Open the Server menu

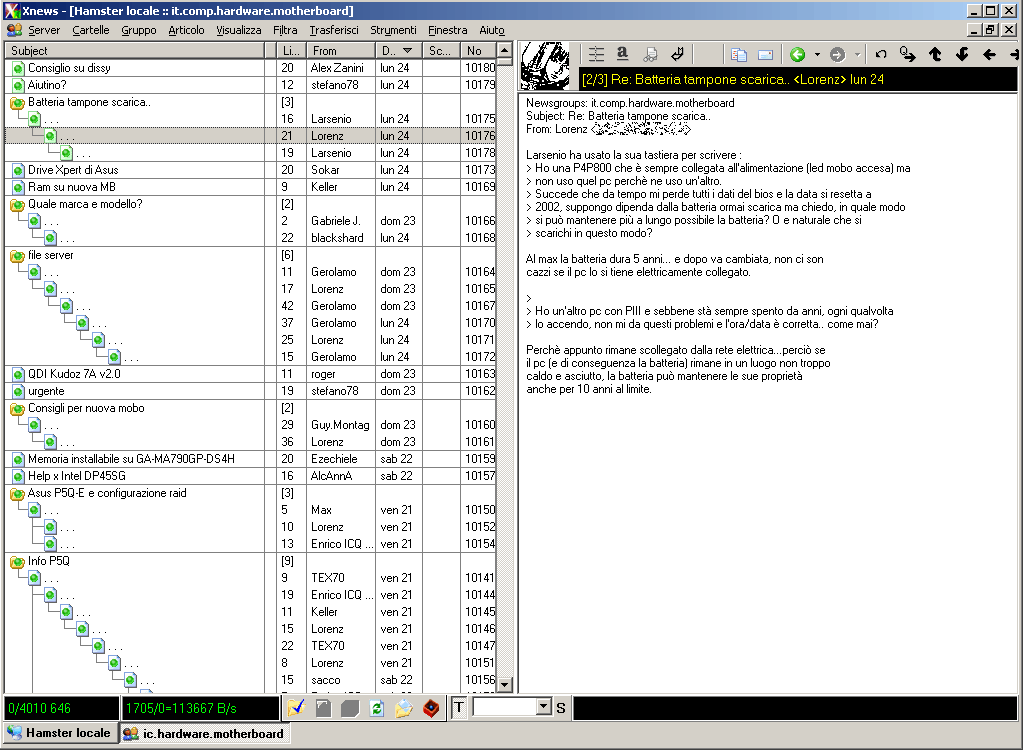[x=44, y=30]
